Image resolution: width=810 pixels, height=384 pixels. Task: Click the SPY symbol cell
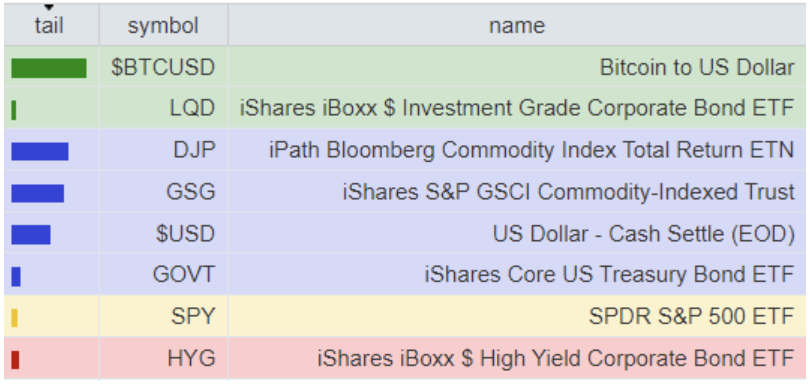click(163, 316)
